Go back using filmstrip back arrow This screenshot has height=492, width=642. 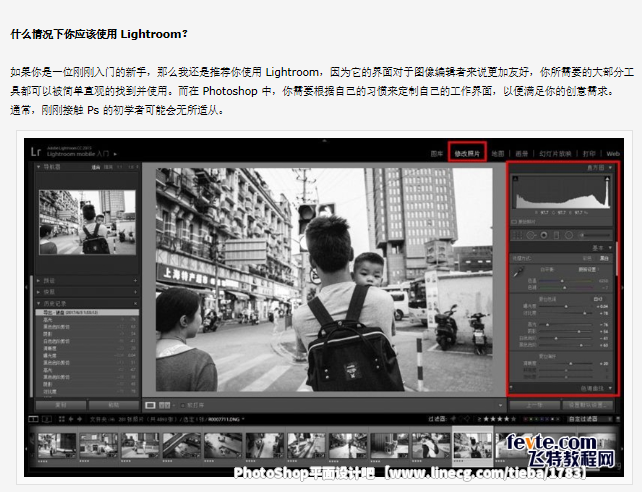tap(71, 419)
